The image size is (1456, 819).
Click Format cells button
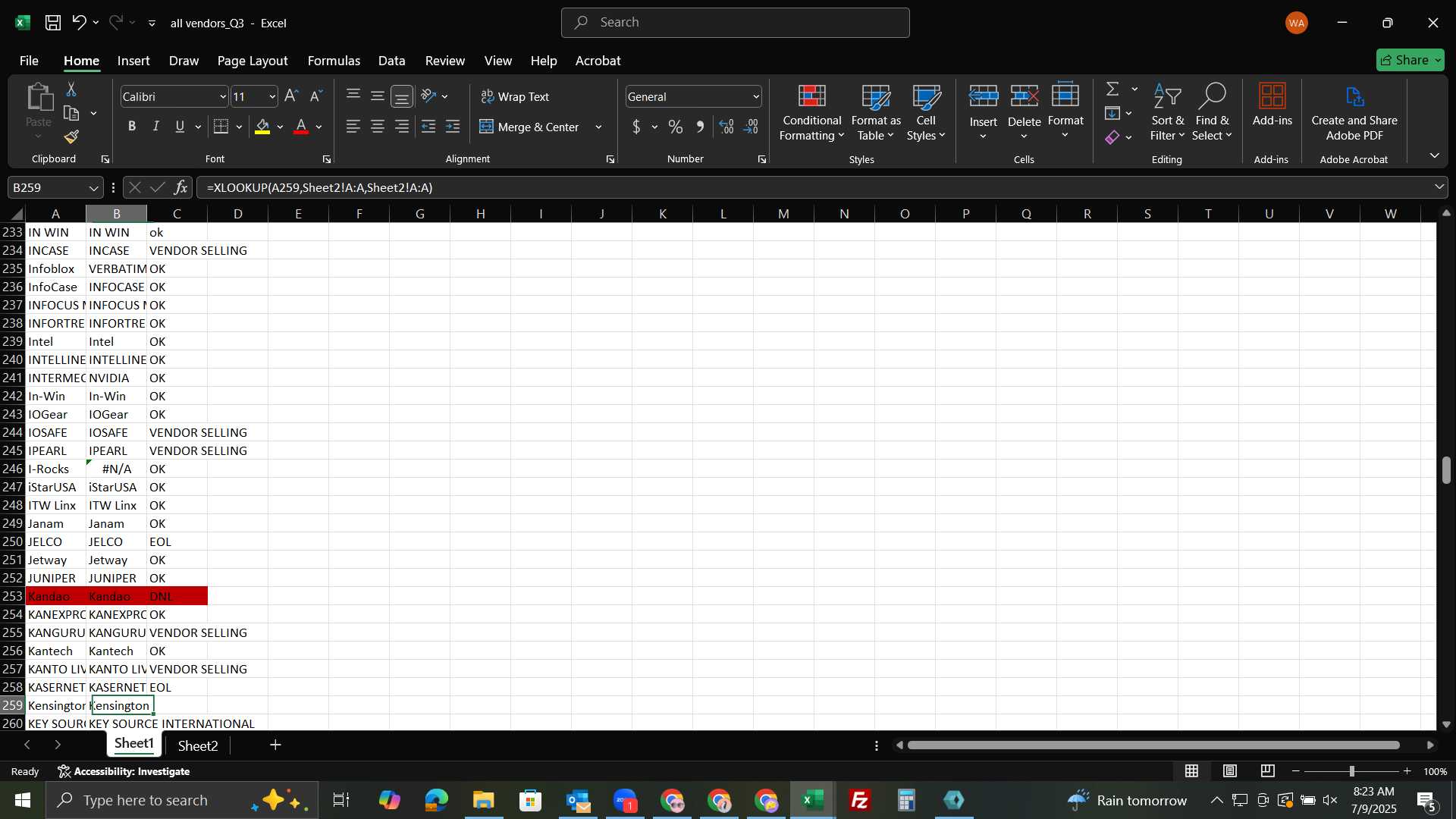point(1065,112)
